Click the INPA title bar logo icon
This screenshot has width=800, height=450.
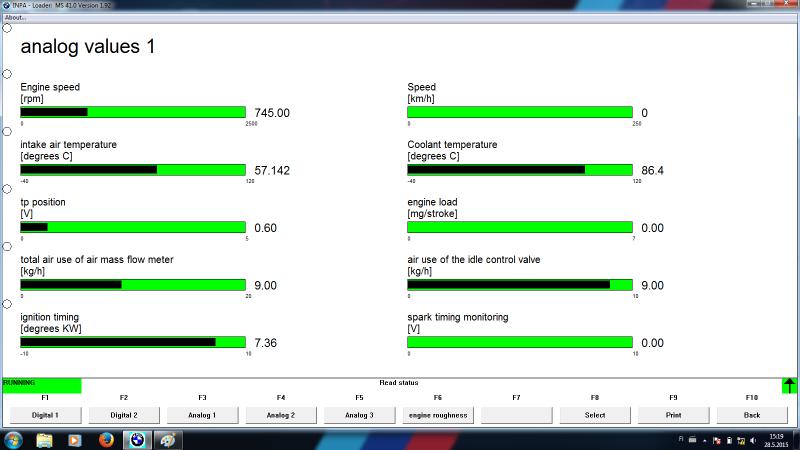click(6, 5)
